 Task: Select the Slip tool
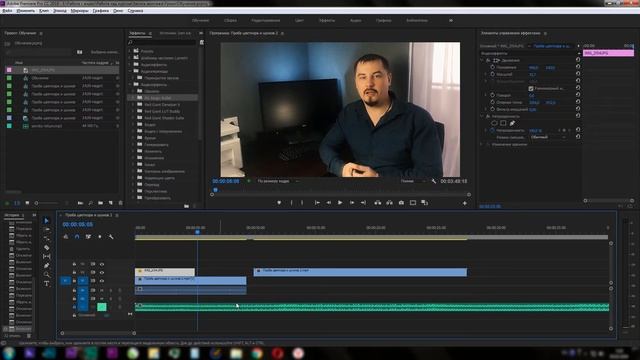pyautogui.click(x=46, y=256)
